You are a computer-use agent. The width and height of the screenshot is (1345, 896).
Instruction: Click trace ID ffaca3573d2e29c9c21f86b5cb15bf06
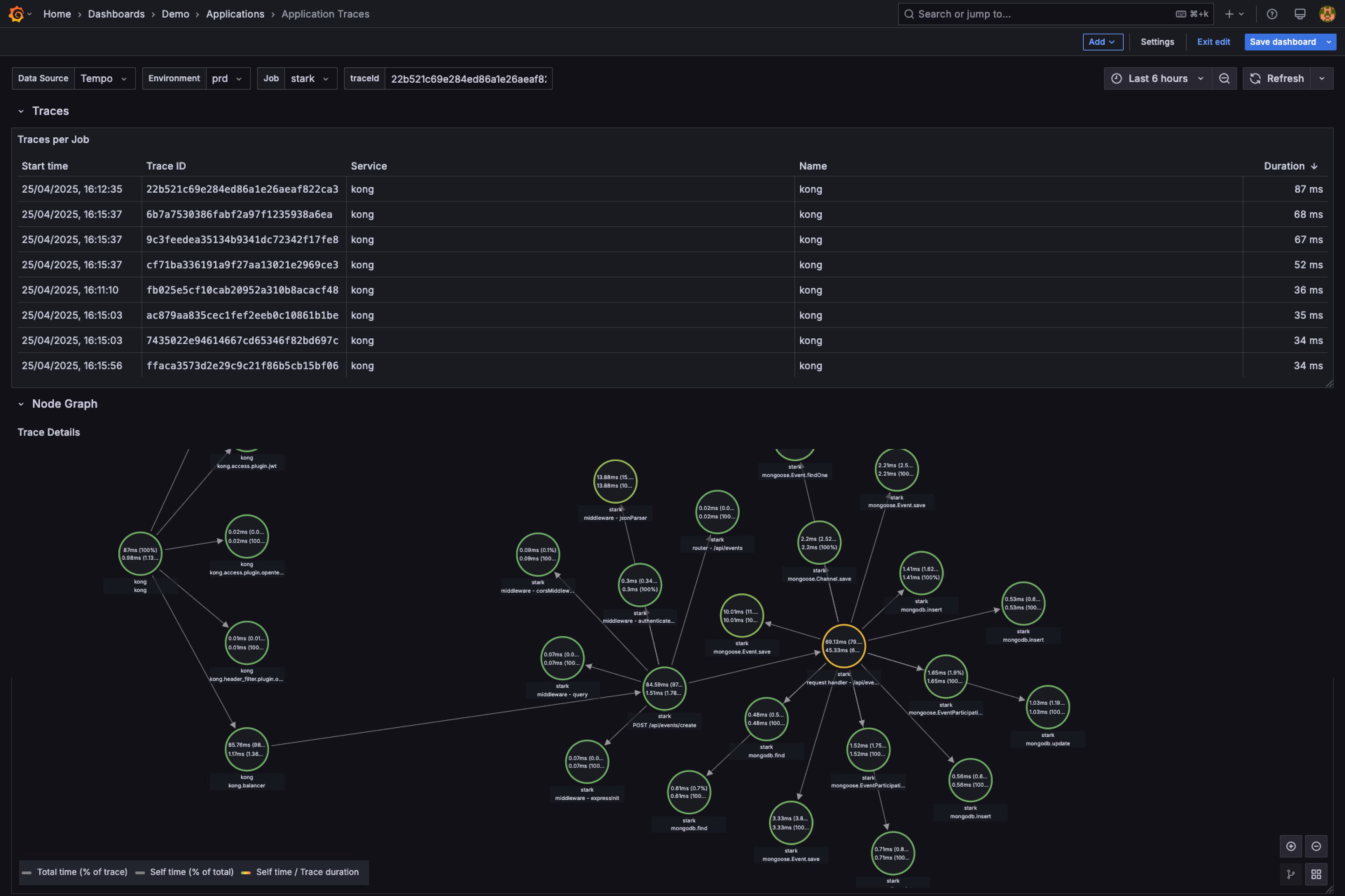pos(242,365)
